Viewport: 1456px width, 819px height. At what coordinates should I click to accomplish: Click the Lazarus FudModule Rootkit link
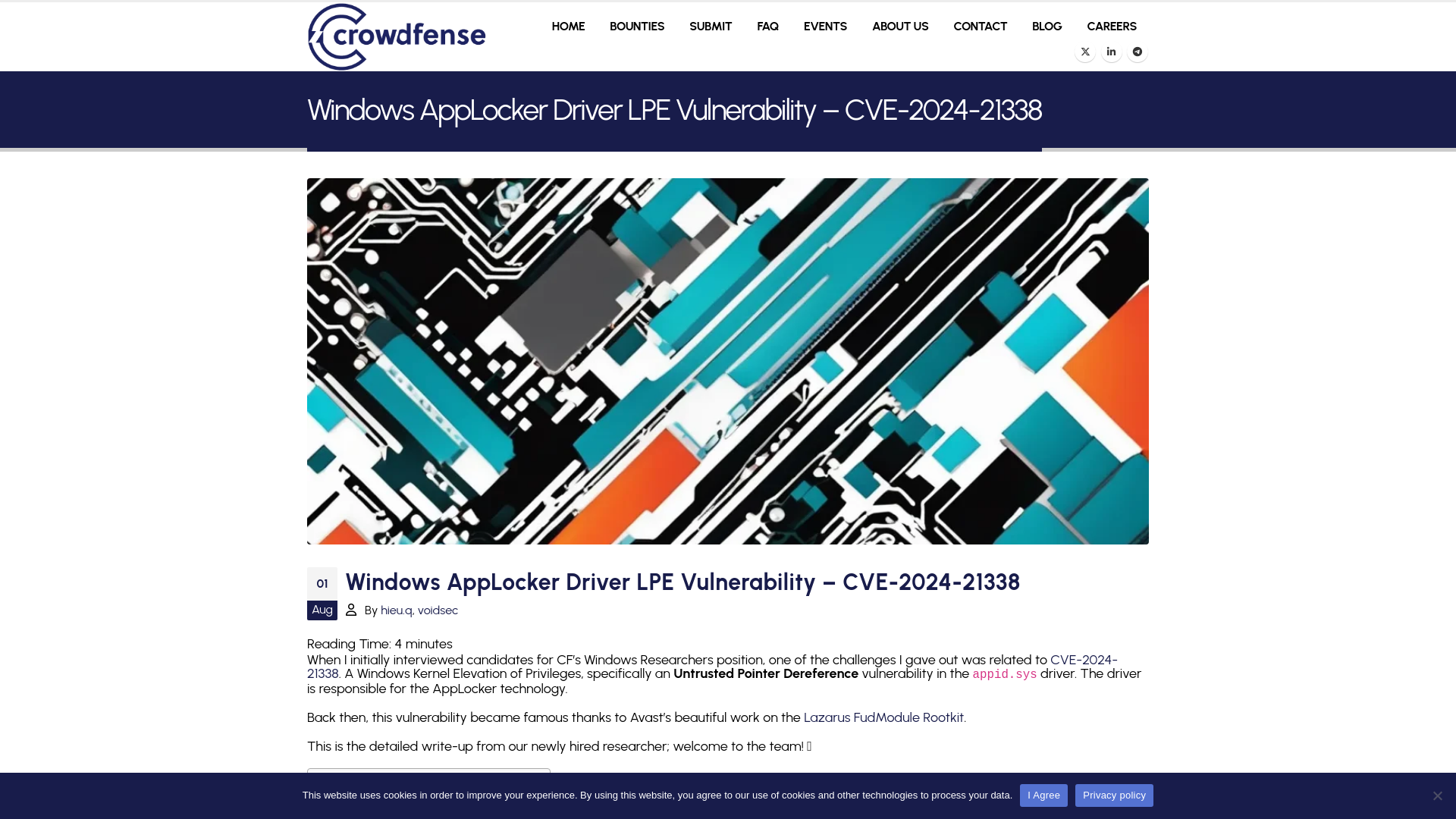(x=883, y=716)
